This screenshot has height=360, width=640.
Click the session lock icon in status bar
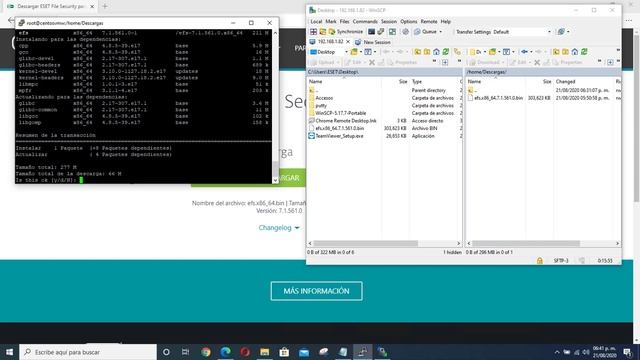(x=540, y=260)
